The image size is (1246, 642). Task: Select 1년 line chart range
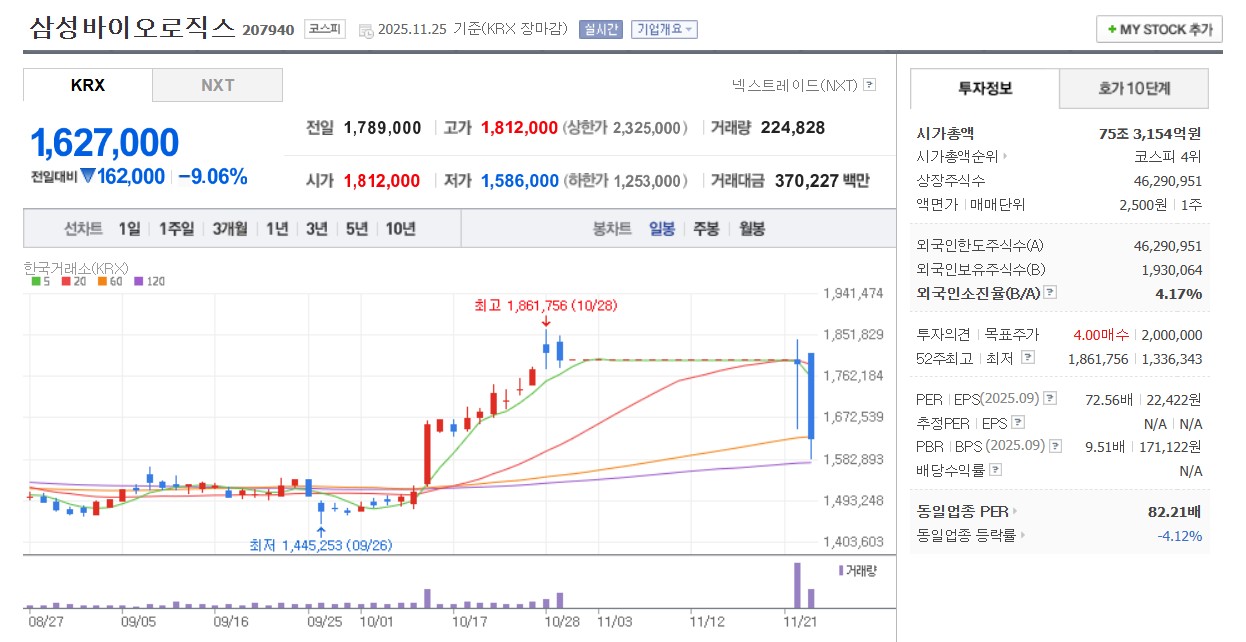(x=277, y=228)
